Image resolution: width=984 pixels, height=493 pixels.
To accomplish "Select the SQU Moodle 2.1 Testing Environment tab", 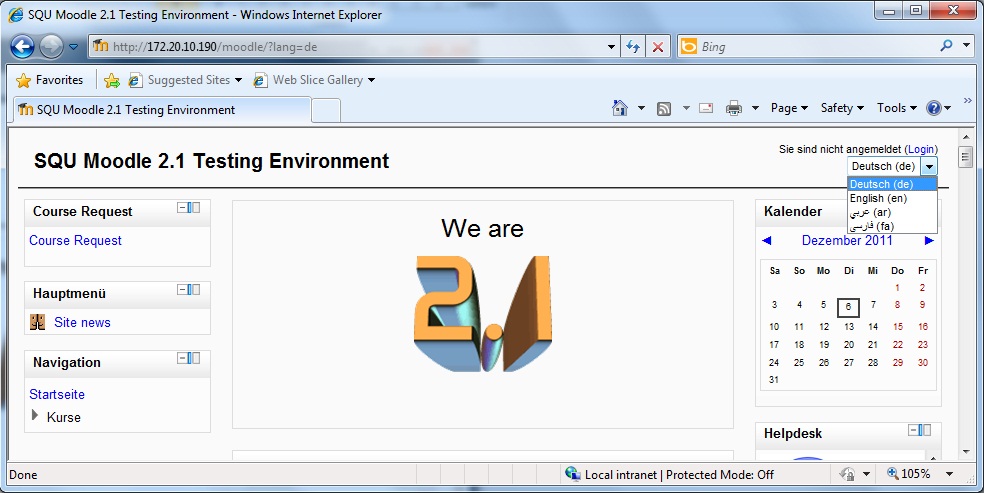I will coord(162,110).
